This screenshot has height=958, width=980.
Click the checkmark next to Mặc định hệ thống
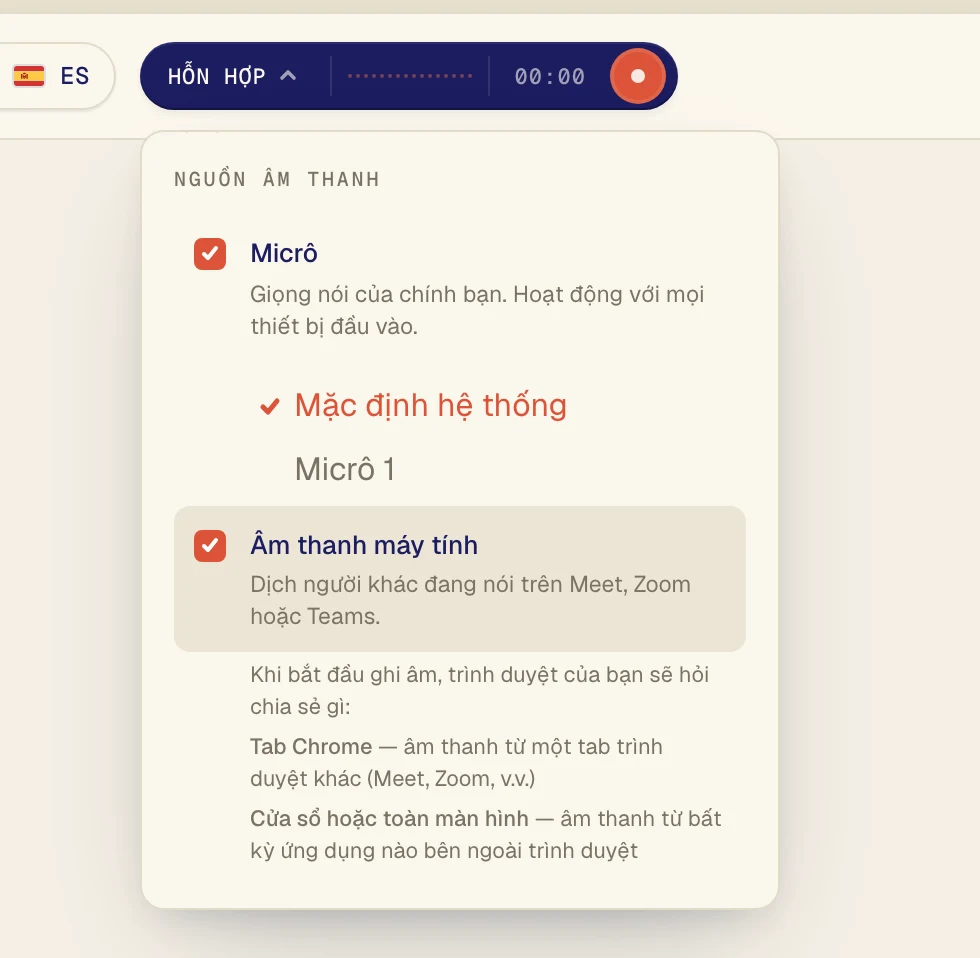[x=270, y=407]
